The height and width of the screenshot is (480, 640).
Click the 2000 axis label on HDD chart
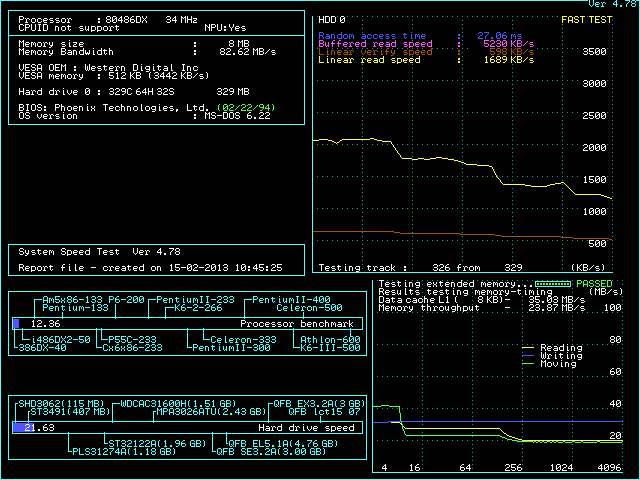point(594,148)
